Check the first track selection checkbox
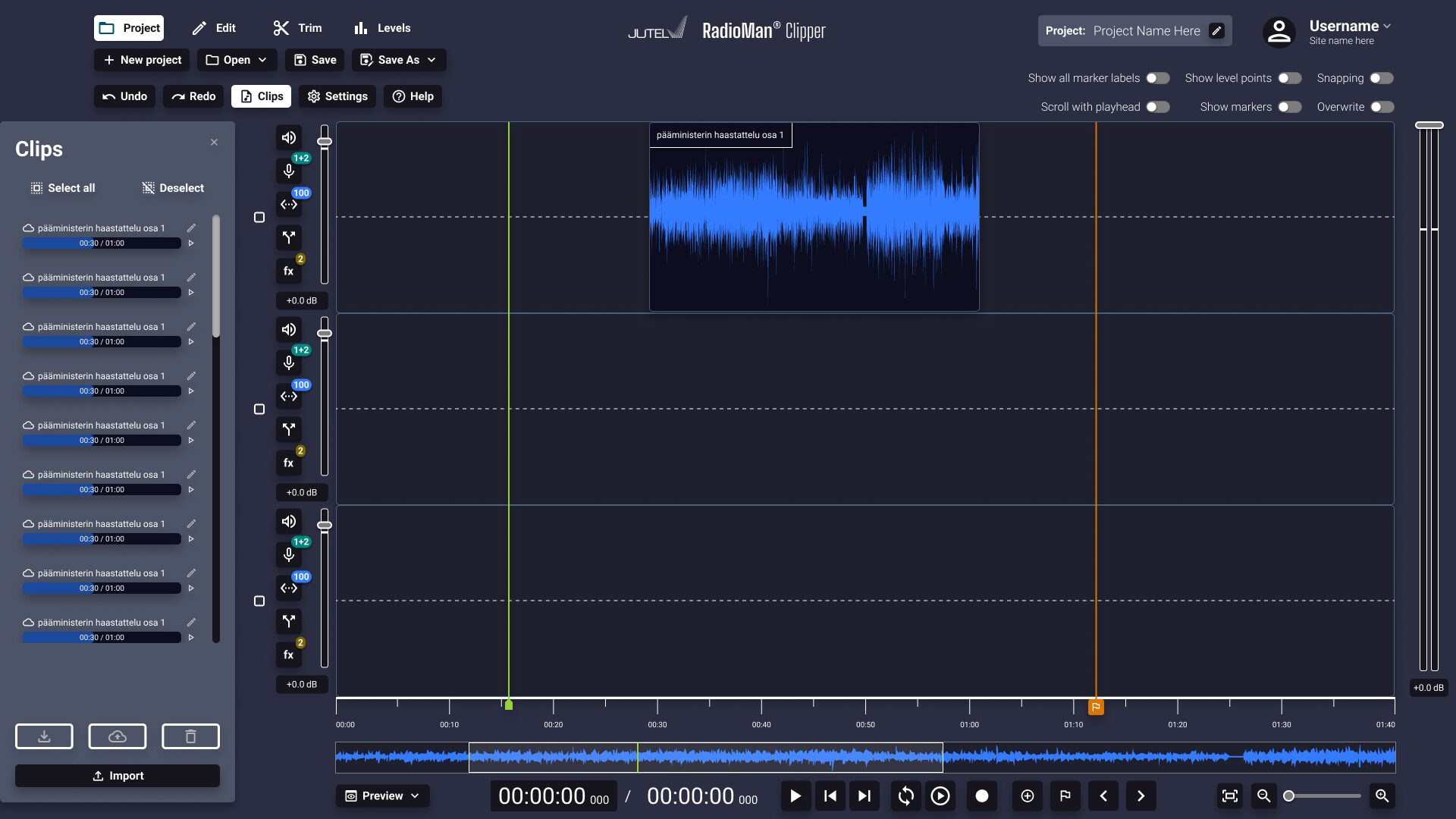This screenshot has height=819, width=1456. tap(259, 218)
